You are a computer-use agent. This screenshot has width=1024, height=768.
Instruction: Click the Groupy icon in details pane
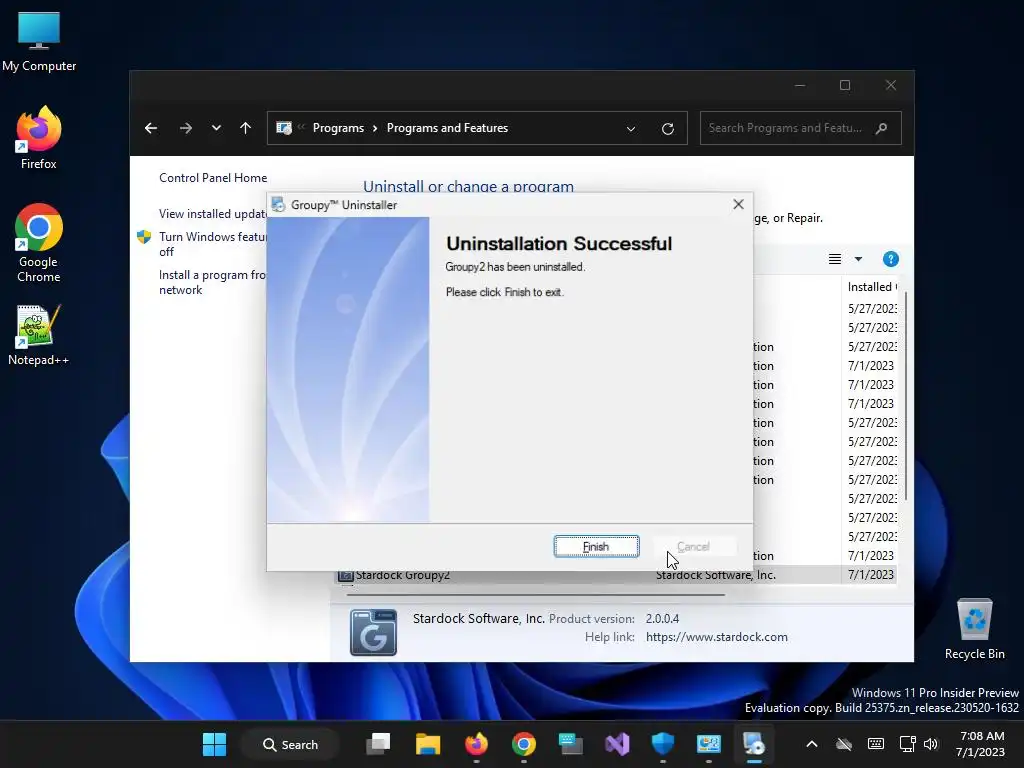coord(373,632)
